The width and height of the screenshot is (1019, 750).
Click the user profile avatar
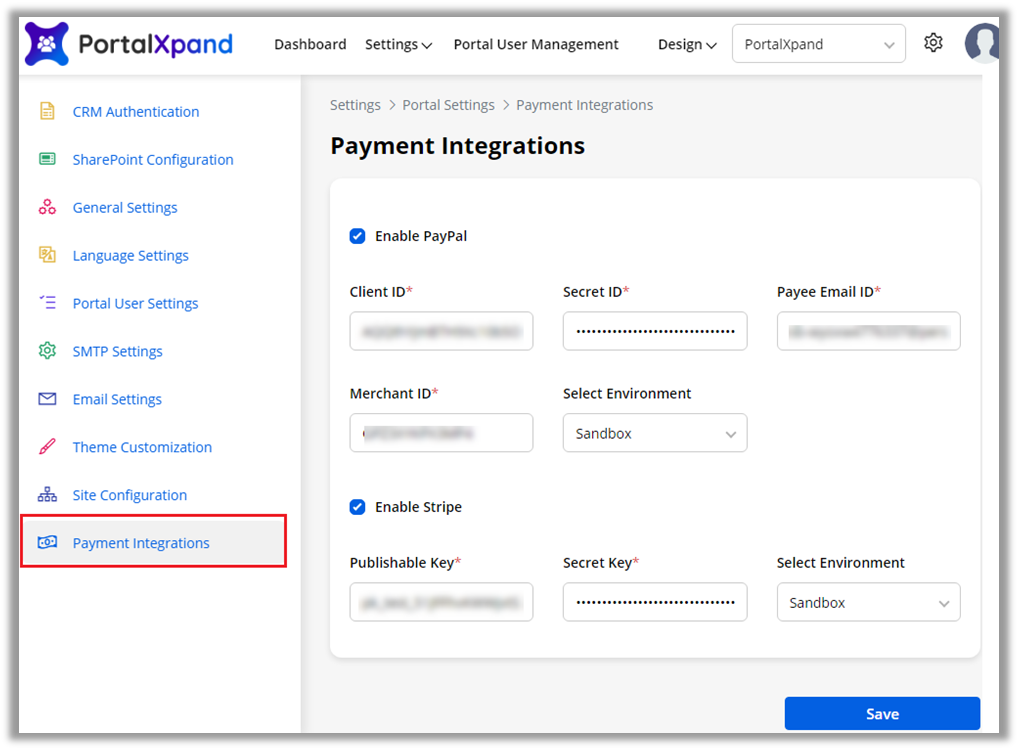coord(982,44)
